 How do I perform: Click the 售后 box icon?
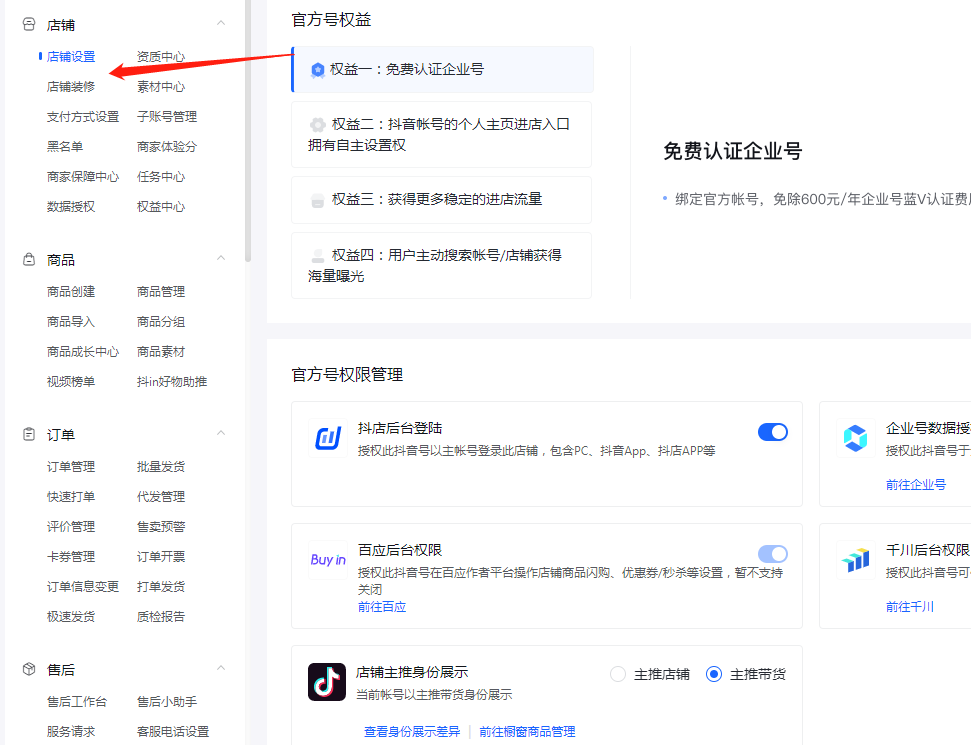tap(28, 669)
